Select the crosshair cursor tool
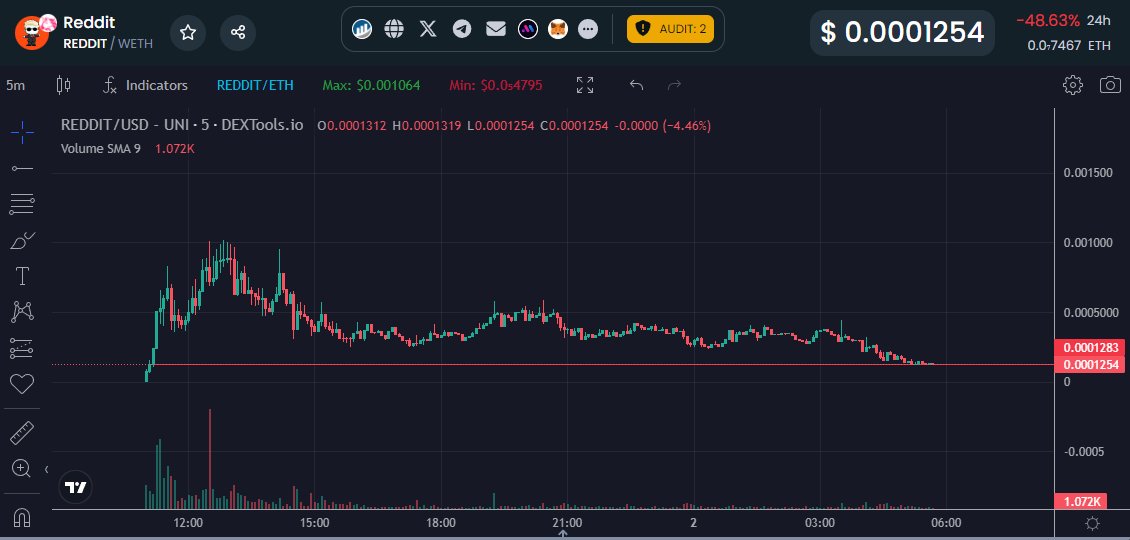Image resolution: width=1130 pixels, height=540 pixels. (x=22, y=133)
